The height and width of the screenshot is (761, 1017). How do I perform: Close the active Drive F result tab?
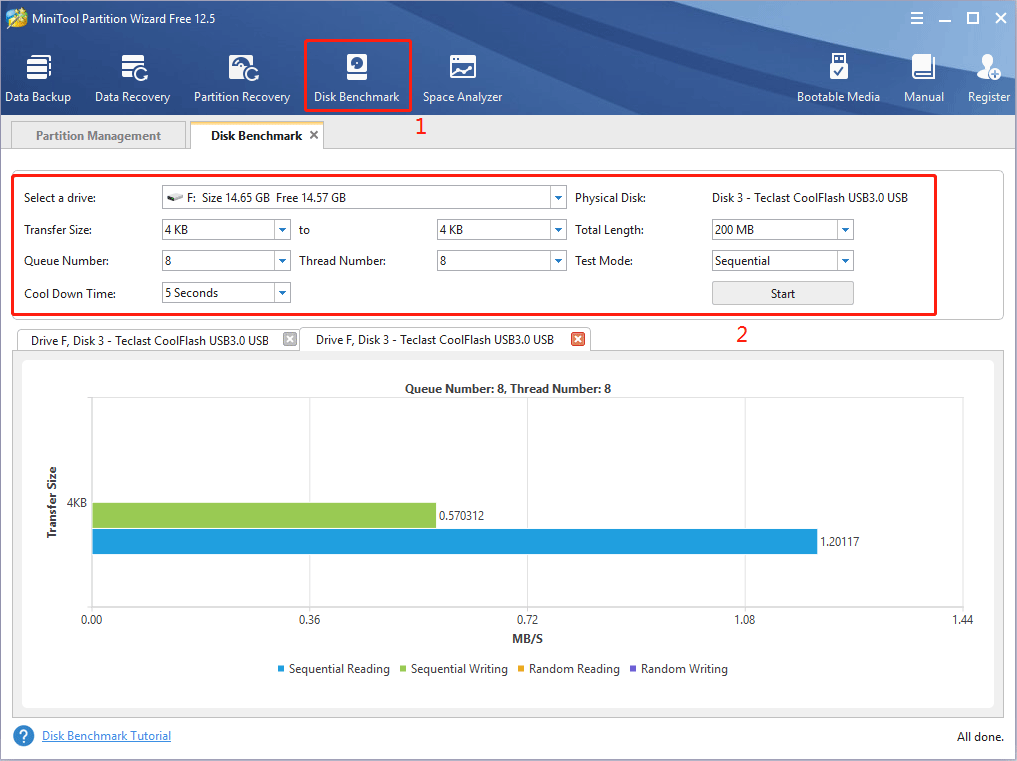577,339
